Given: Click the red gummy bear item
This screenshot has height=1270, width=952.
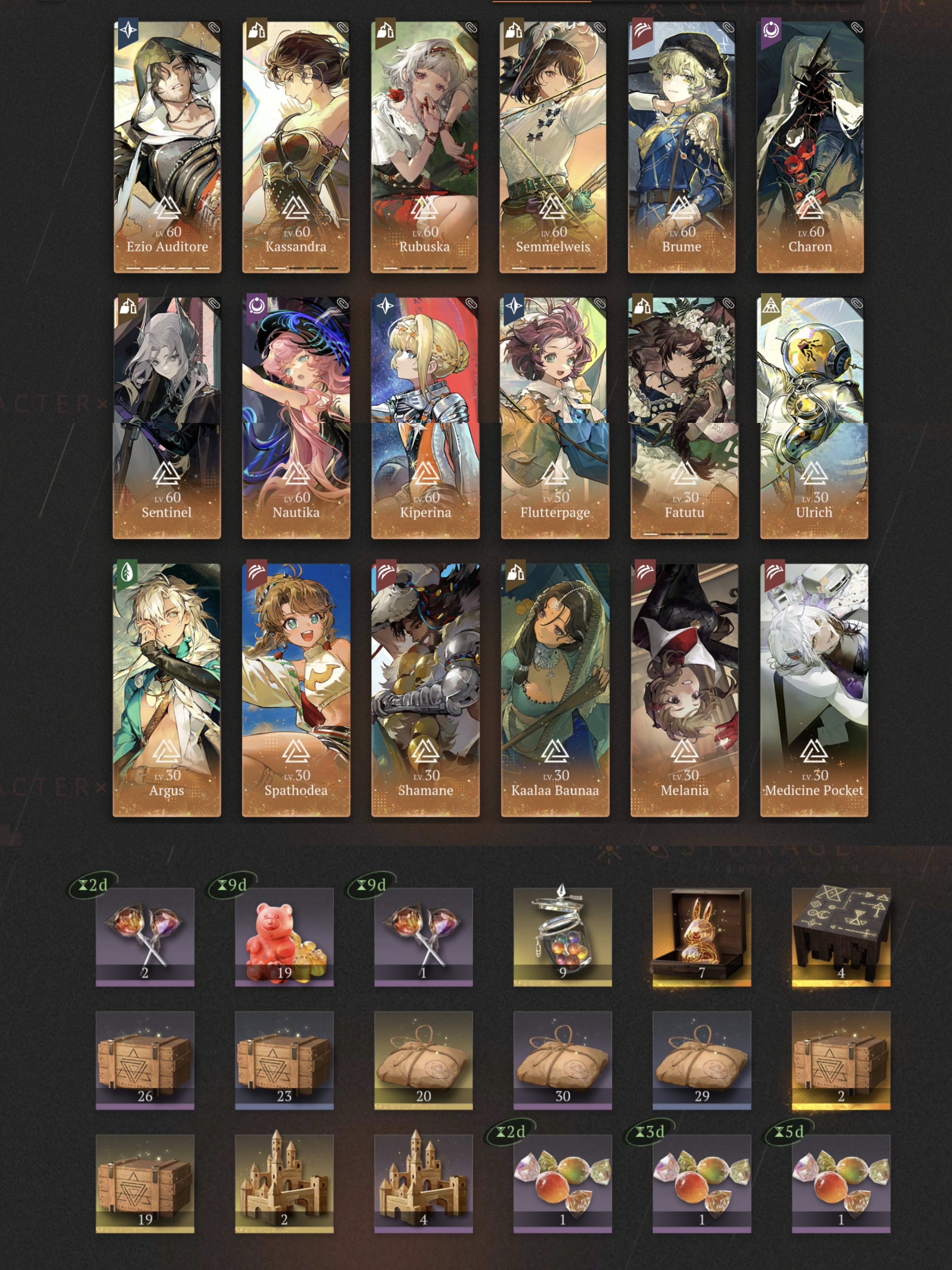Looking at the screenshot, I should [284, 937].
